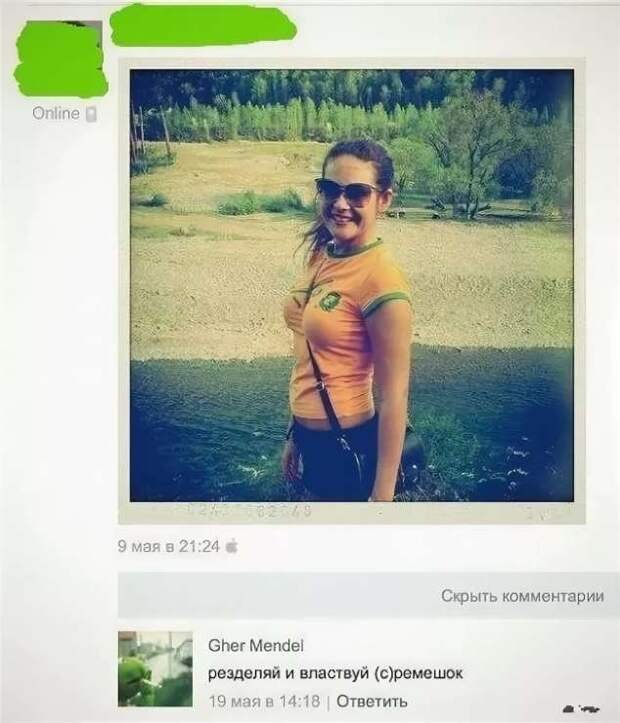Viewport: 620px width, 723px height.
Task: Click the gray comments header bar
Action: pyautogui.click(x=369, y=595)
